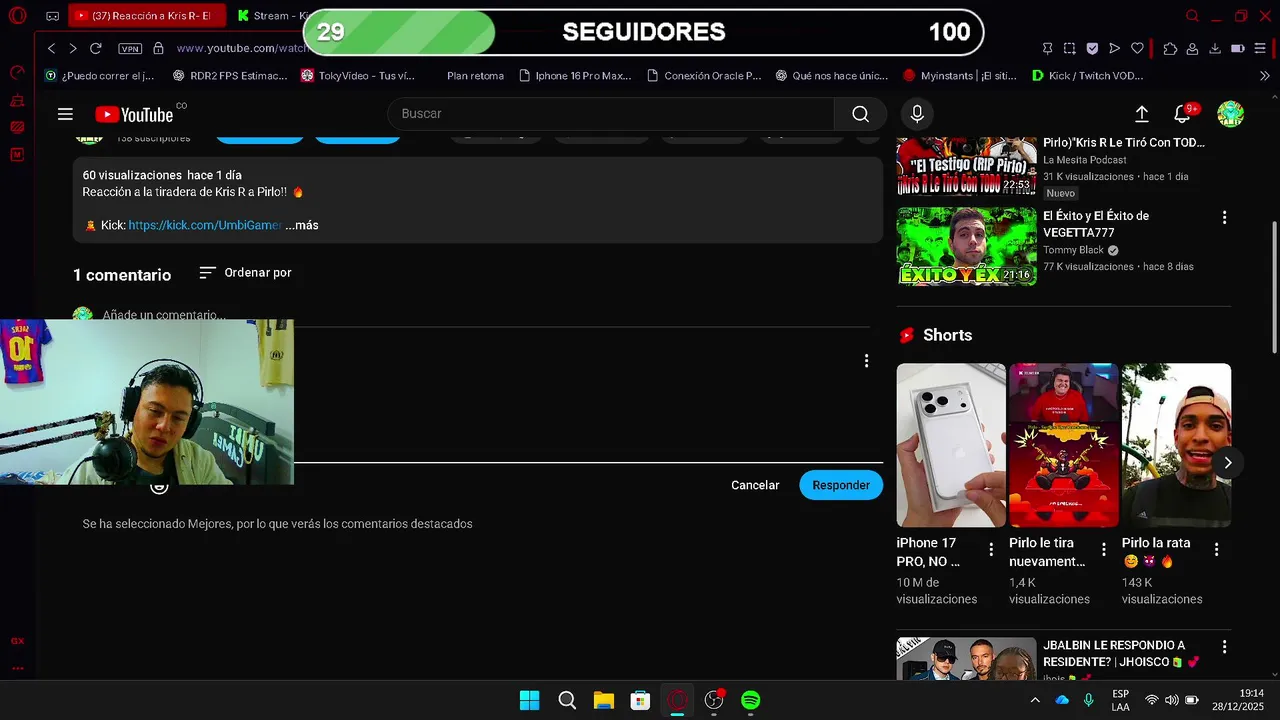The width and height of the screenshot is (1280, 720).
Task: Go to the YouTube home logo
Action: (x=135, y=114)
